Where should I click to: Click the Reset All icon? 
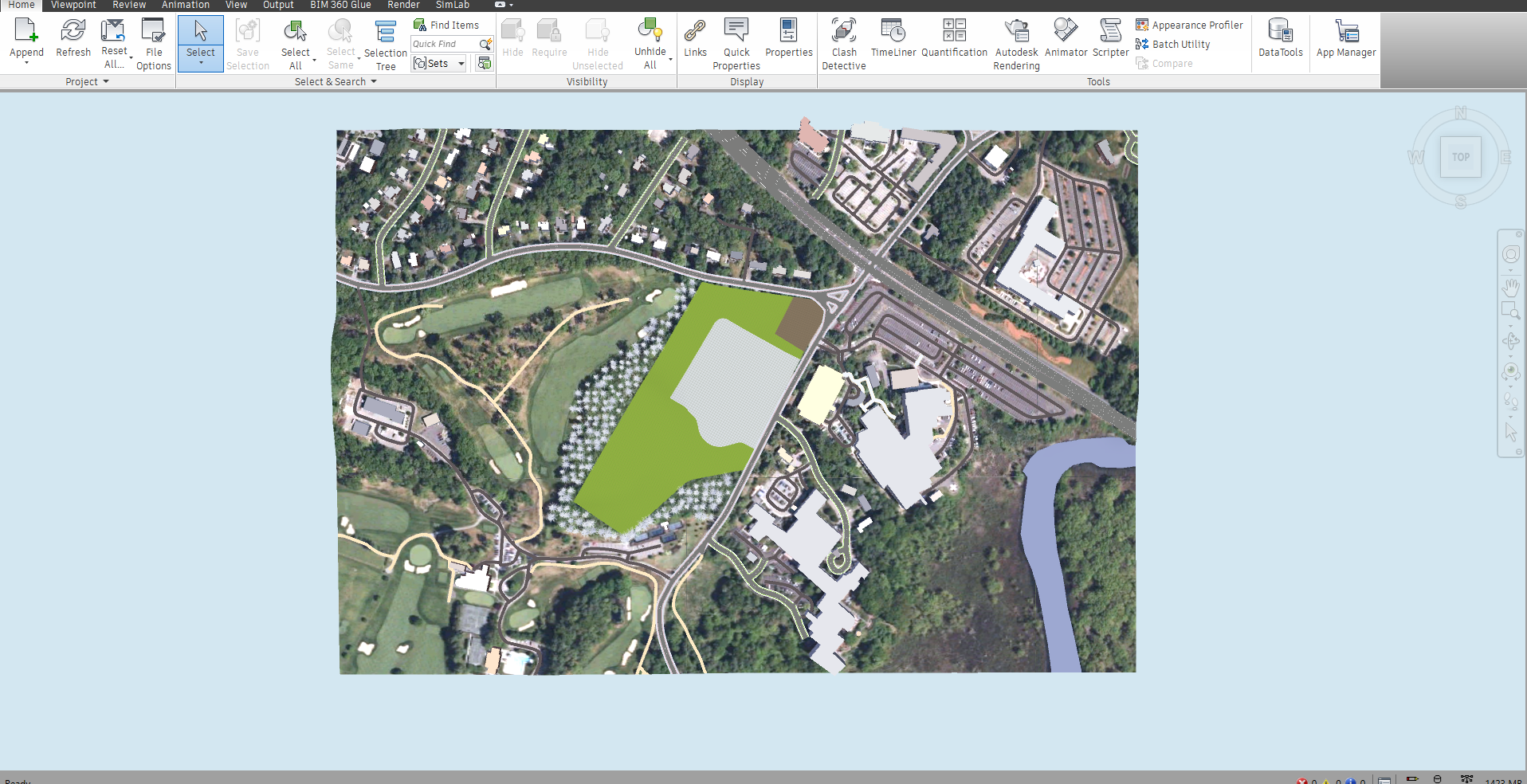(112, 30)
